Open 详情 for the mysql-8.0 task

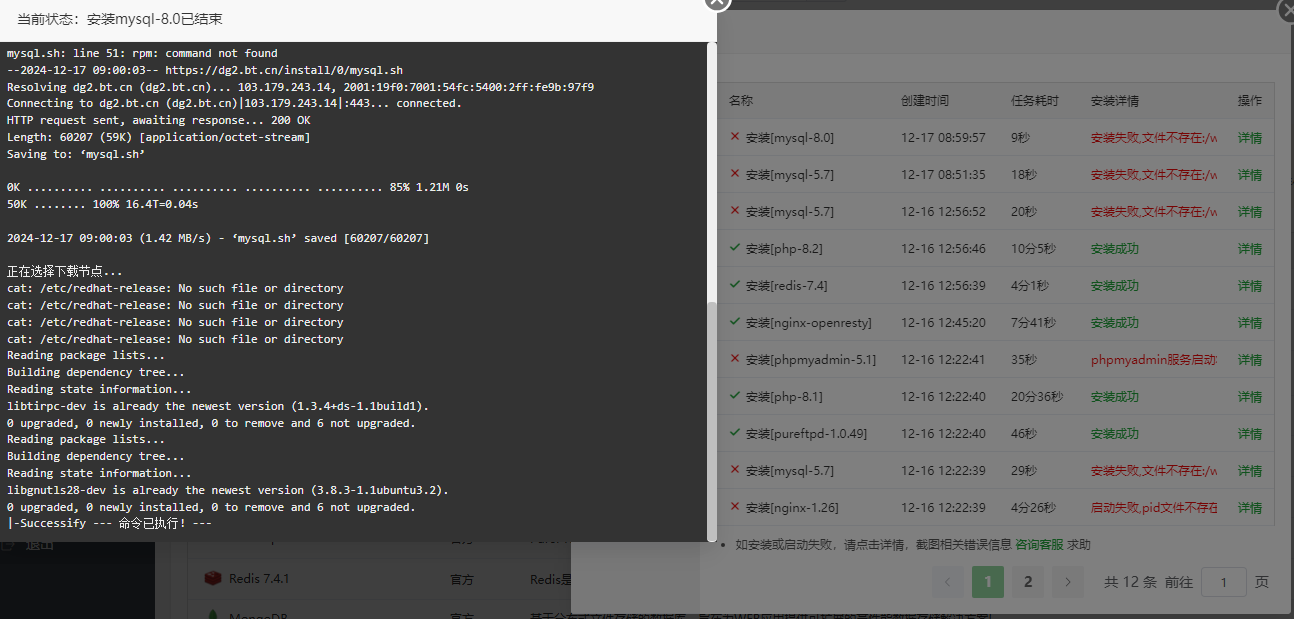click(1249, 138)
